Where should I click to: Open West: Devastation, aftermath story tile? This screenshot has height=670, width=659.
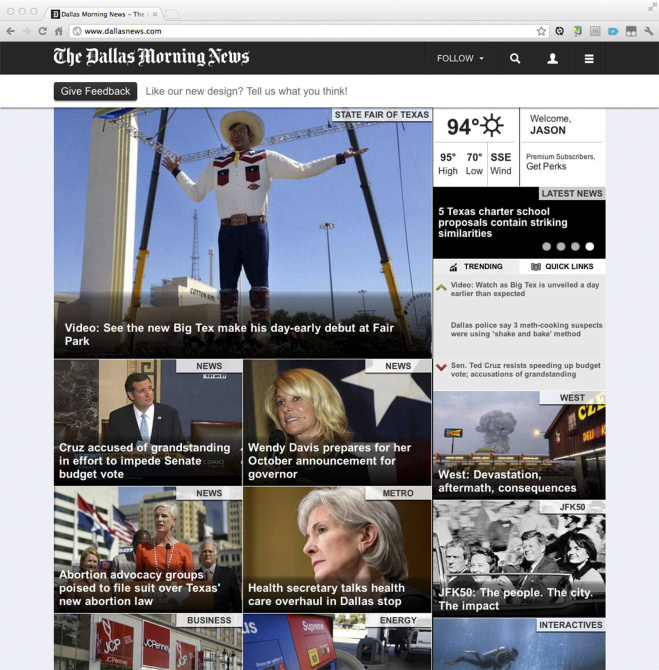[519, 445]
